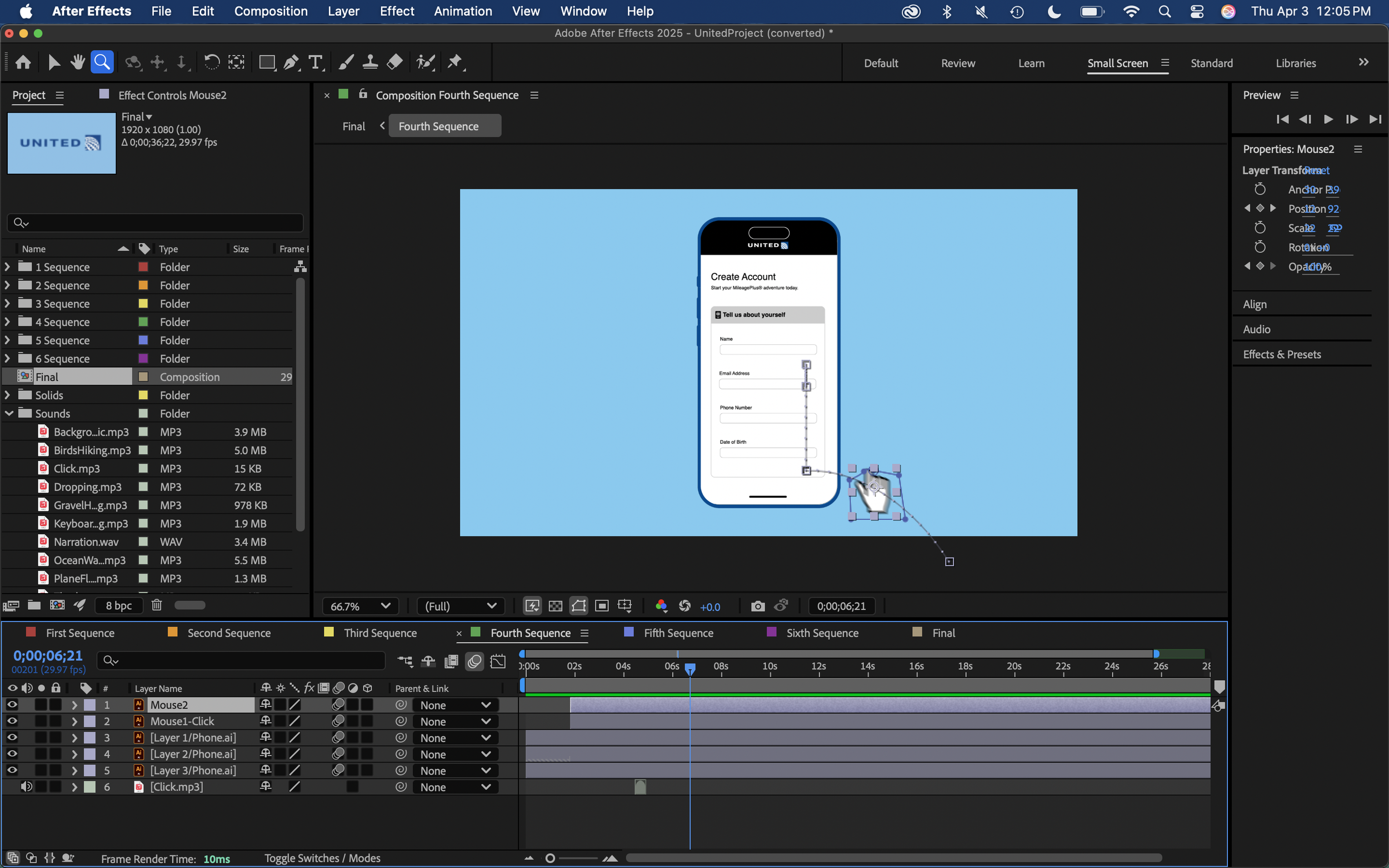Image resolution: width=1389 pixels, height=868 pixels.
Task: Open the parent dropdown for Mouse1-Click layer
Action: 455,721
